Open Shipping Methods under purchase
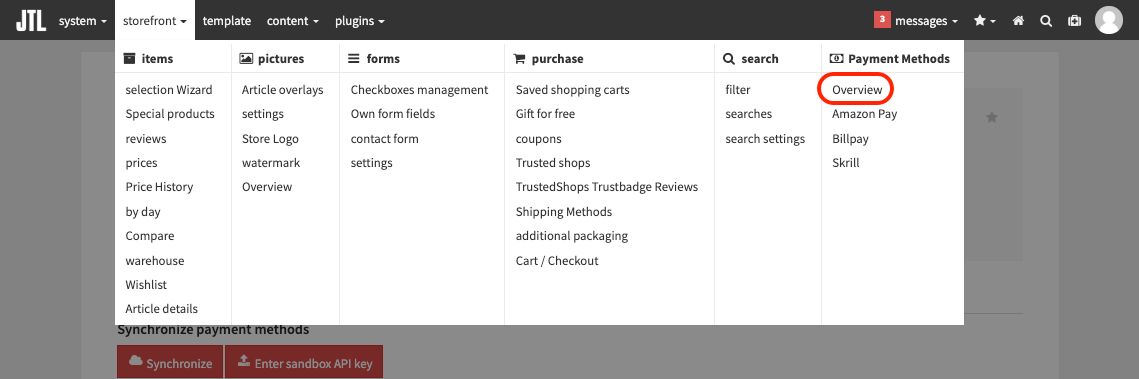The image size is (1139, 379). 564,212
